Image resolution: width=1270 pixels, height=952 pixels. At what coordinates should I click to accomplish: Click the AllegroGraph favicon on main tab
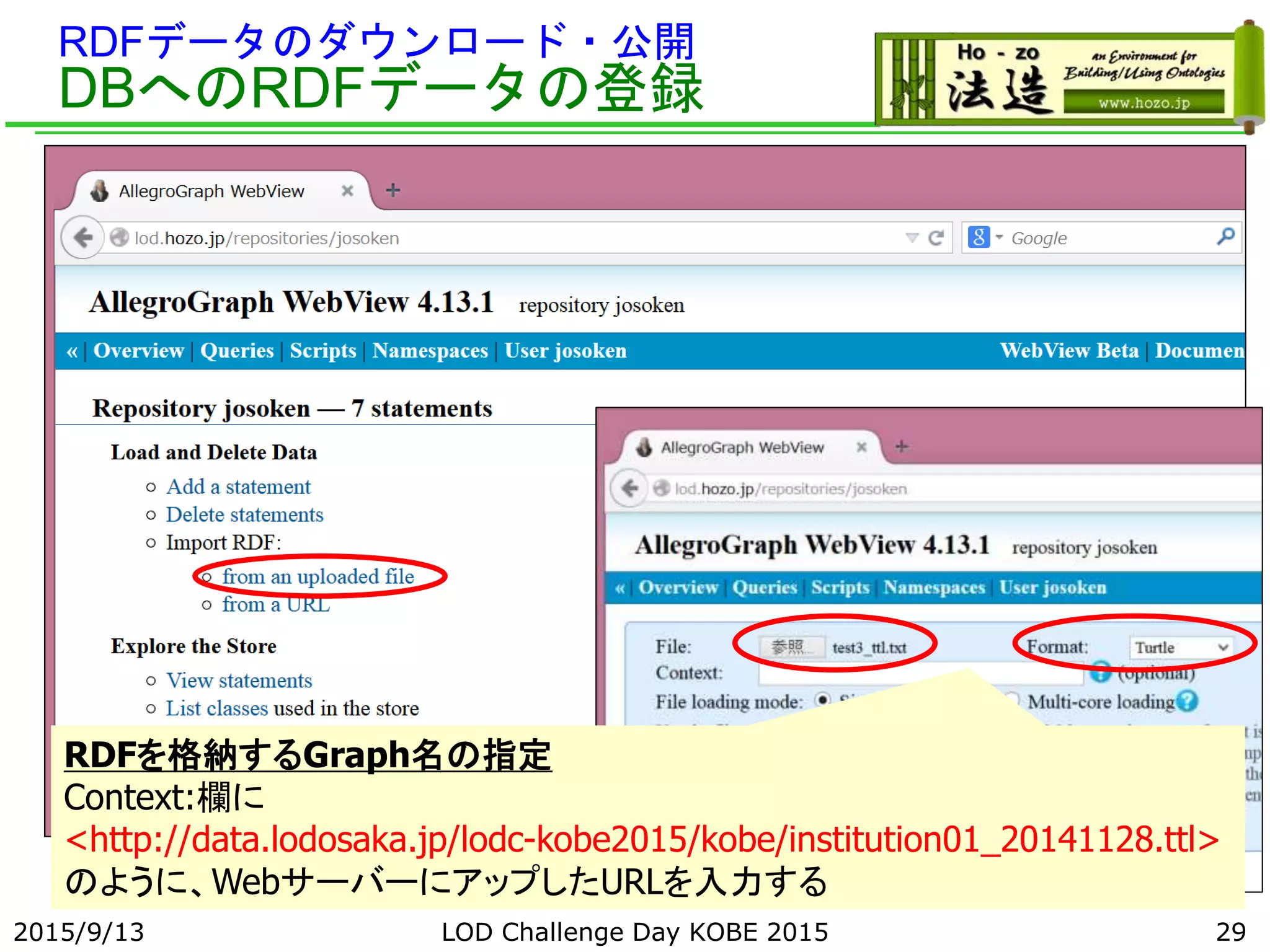99,191
